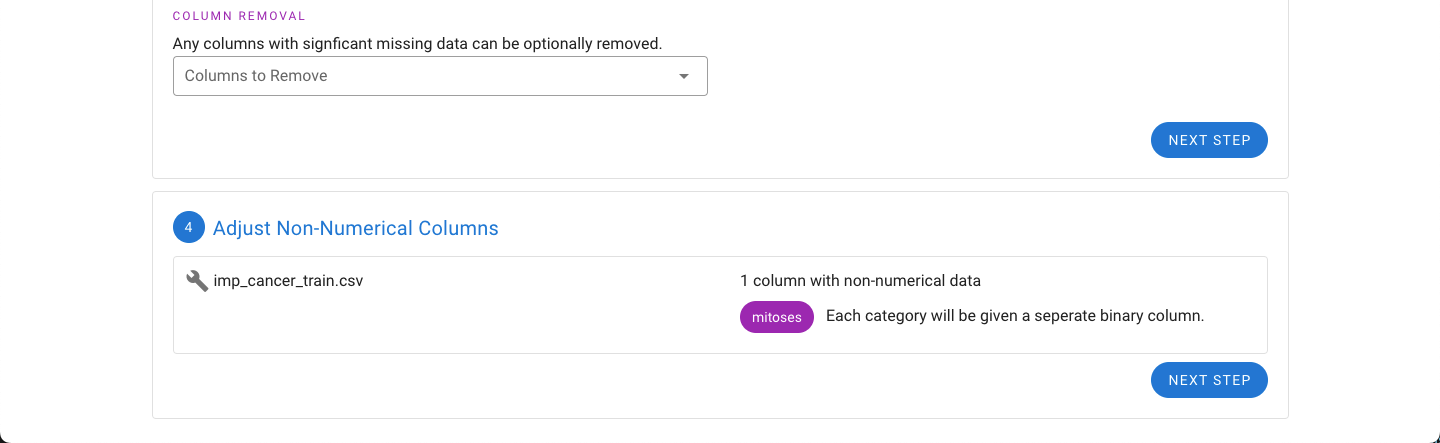Click the Adjust Non-Numerical Columns heading

[x=356, y=228]
